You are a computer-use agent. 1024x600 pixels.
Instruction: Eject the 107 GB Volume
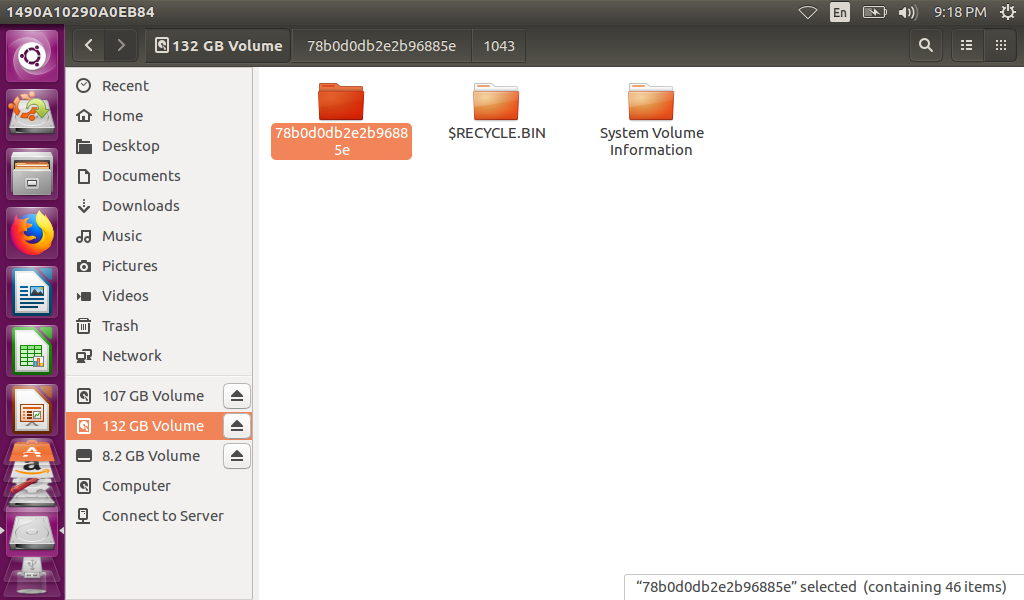point(236,396)
